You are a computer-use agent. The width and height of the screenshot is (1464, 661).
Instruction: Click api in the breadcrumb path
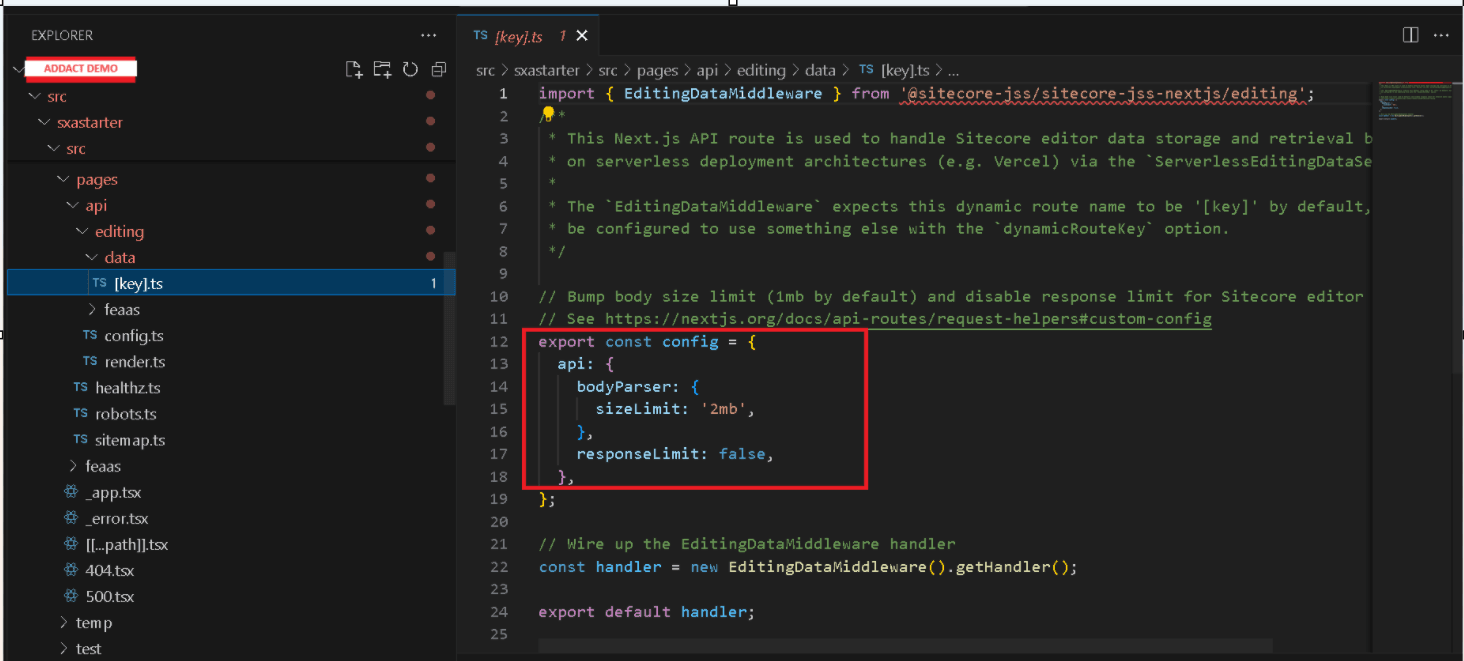coord(707,70)
